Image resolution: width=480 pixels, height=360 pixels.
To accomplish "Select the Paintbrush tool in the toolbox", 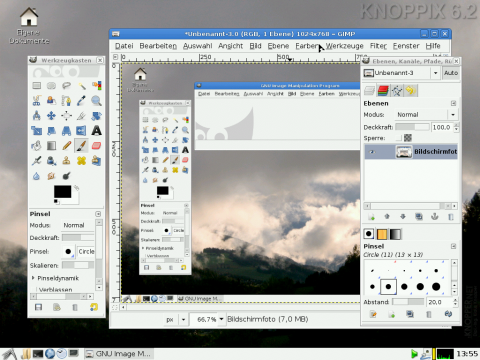I will tap(82, 146).
